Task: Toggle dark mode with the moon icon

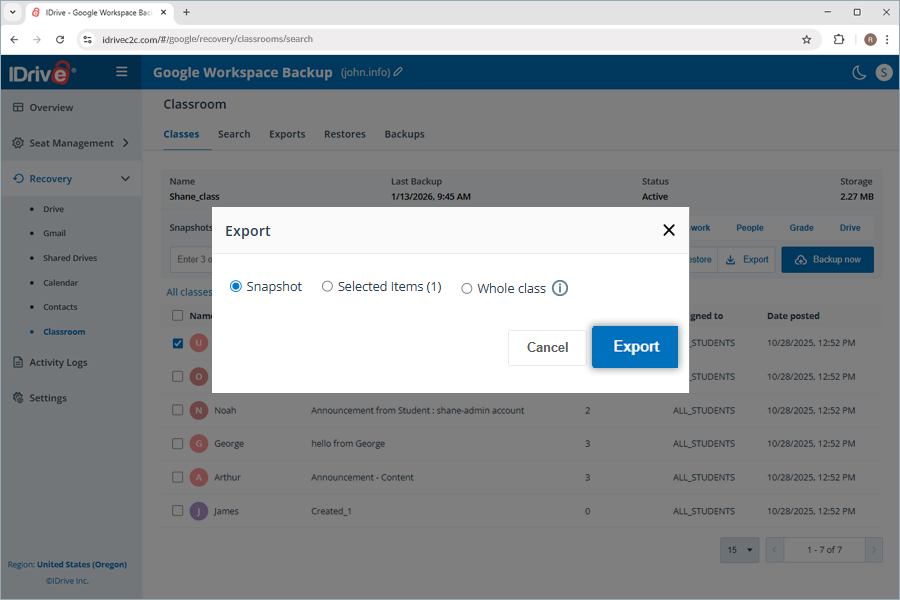Action: pos(858,73)
